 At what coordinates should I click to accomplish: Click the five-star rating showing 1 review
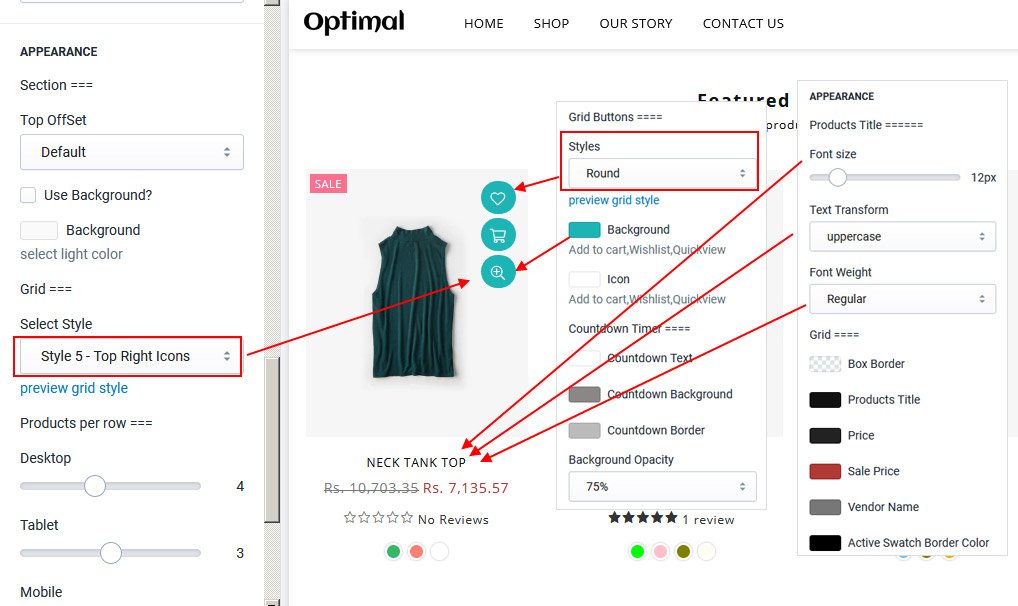[x=643, y=518]
